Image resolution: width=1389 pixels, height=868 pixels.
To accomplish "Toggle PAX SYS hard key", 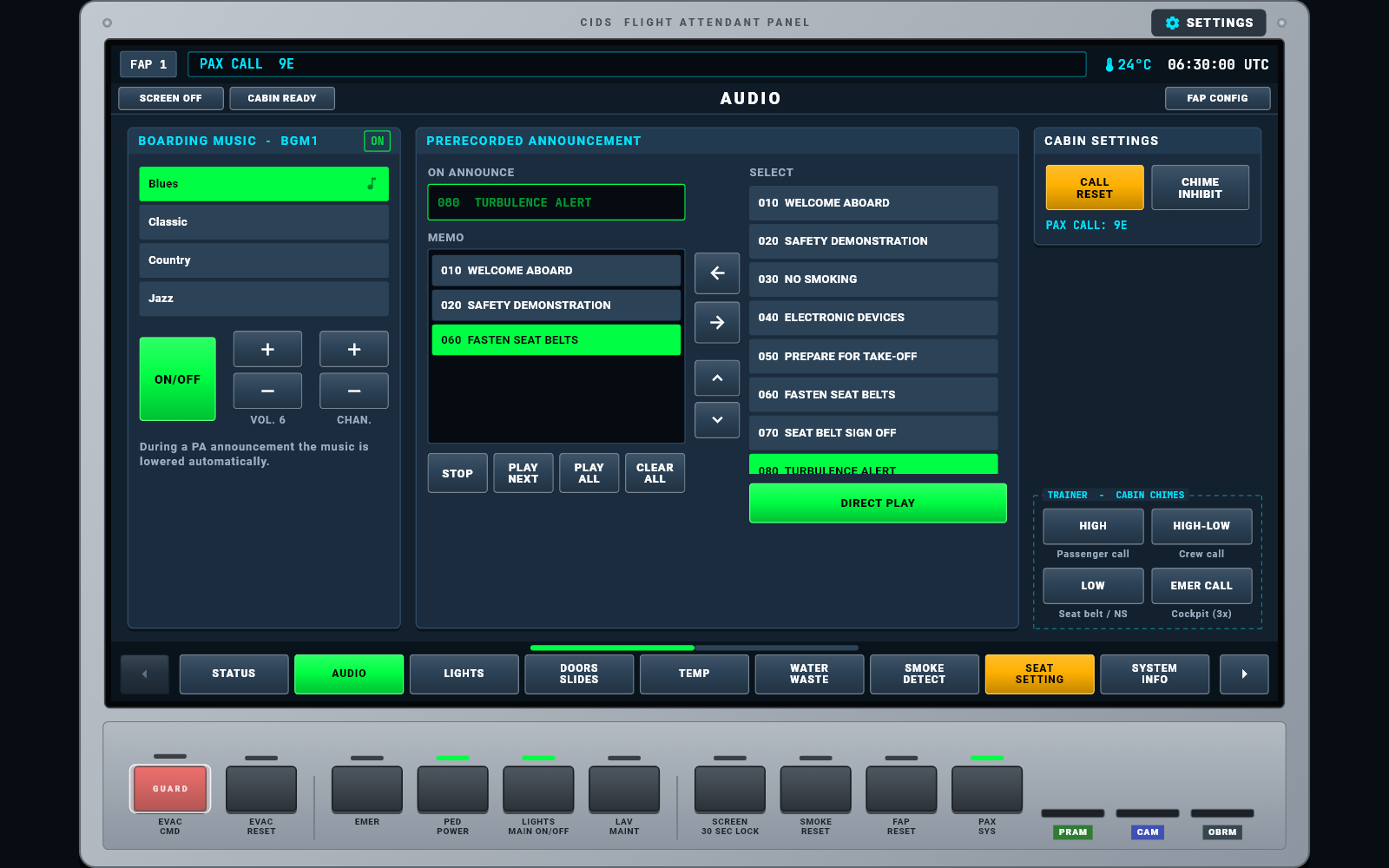I will (x=987, y=789).
